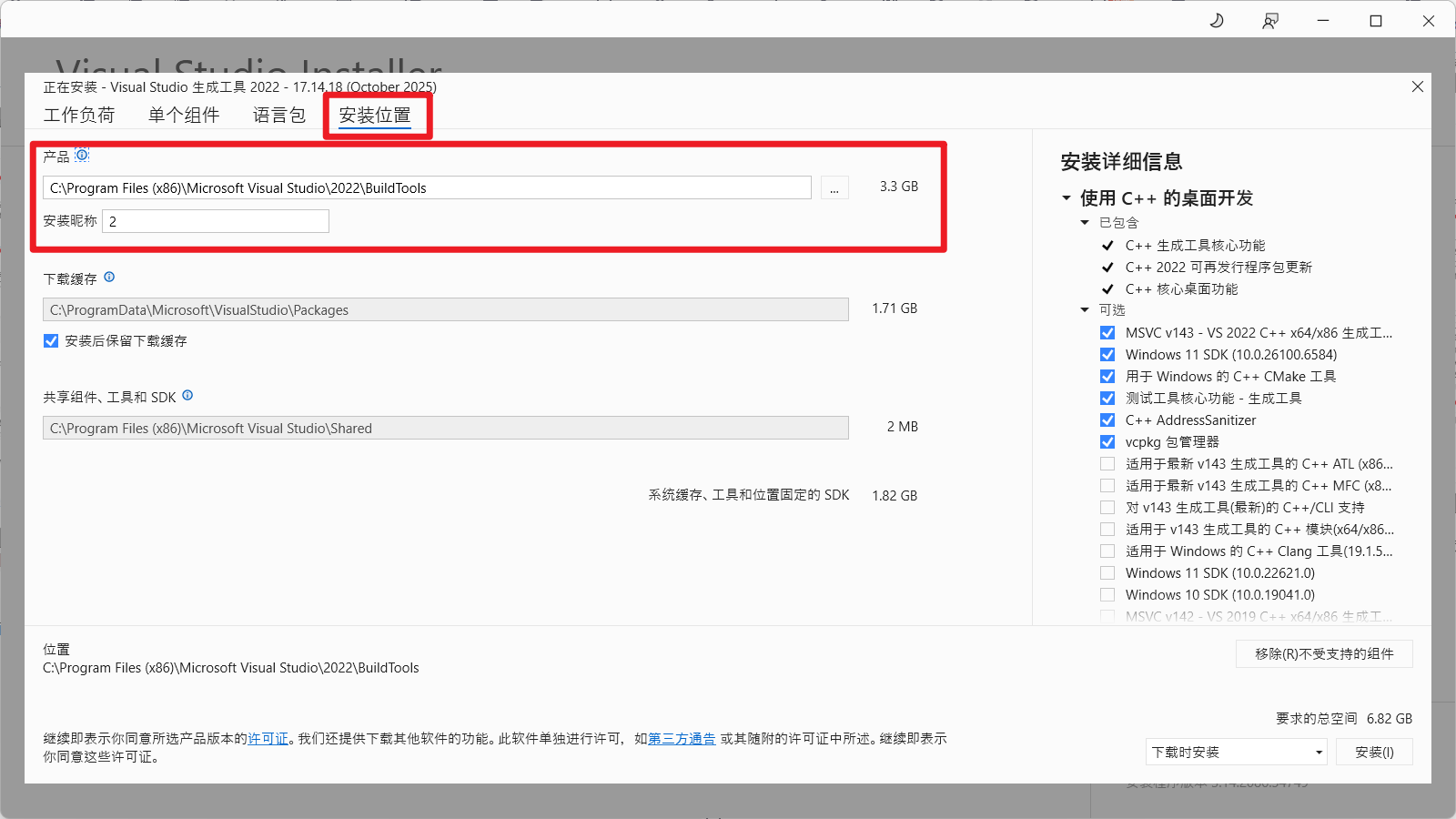Click the shared components path field

446,428
